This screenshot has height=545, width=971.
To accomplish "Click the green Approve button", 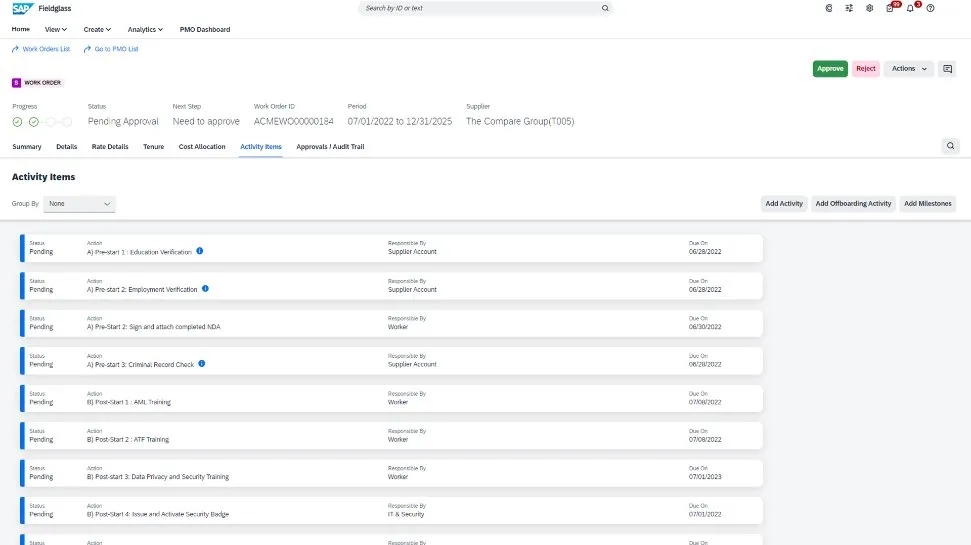I will click(x=830, y=69).
